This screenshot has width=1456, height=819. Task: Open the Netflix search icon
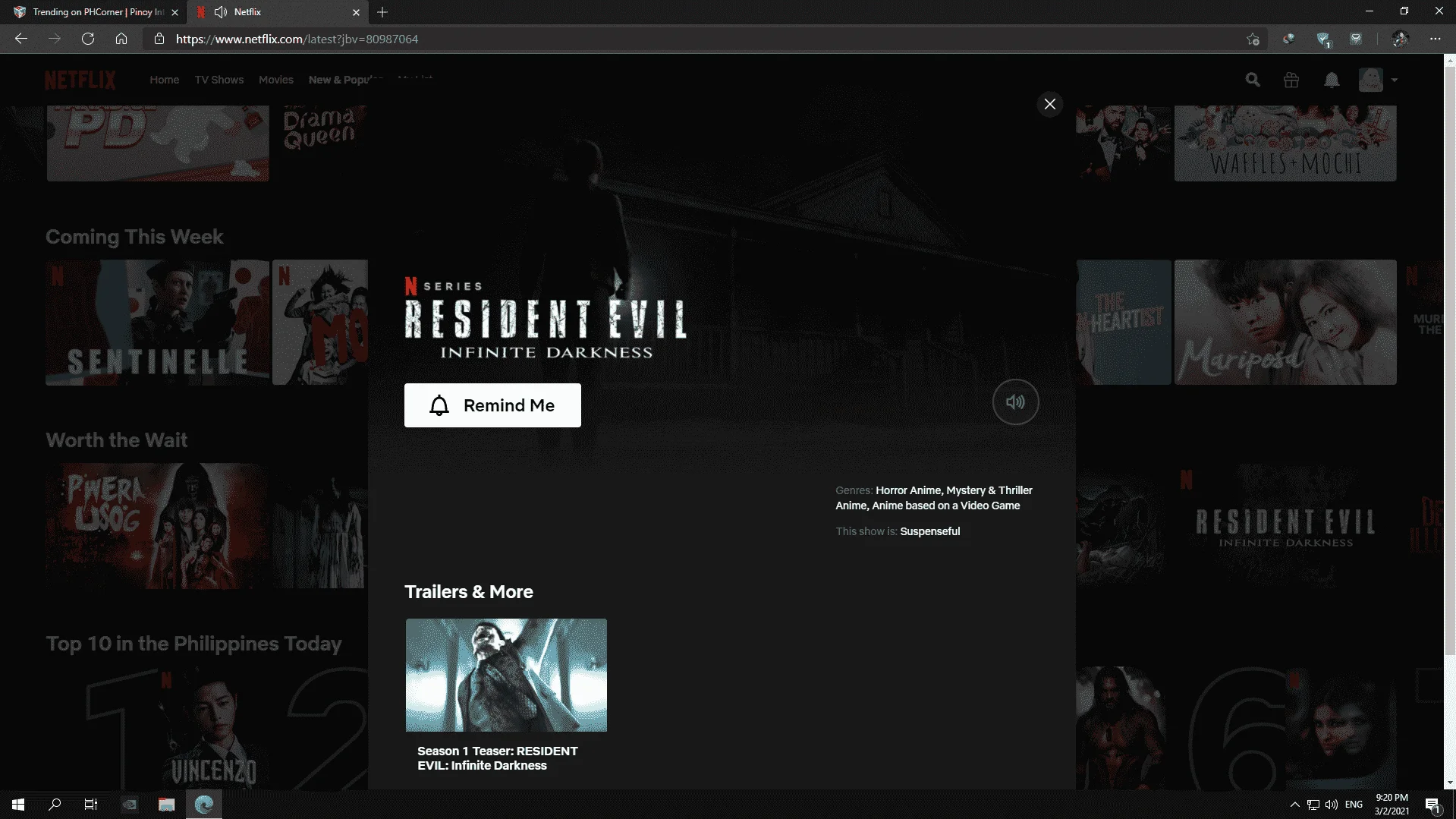point(1253,80)
